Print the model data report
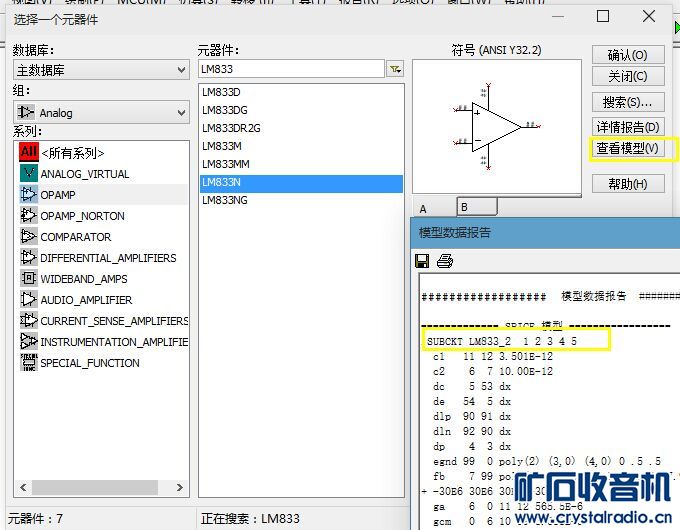This screenshot has height=530, width=680. coord(445,261)
